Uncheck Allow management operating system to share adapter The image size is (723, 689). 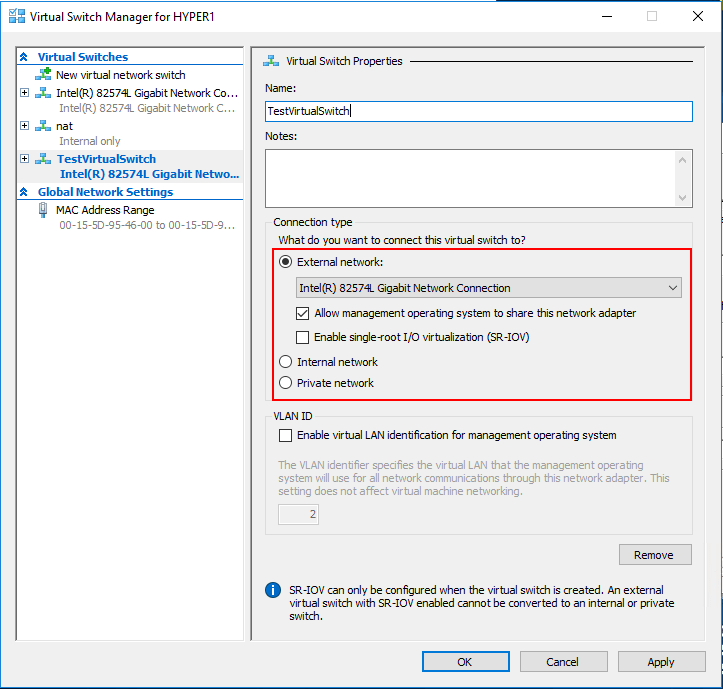(x=302, y=314)
